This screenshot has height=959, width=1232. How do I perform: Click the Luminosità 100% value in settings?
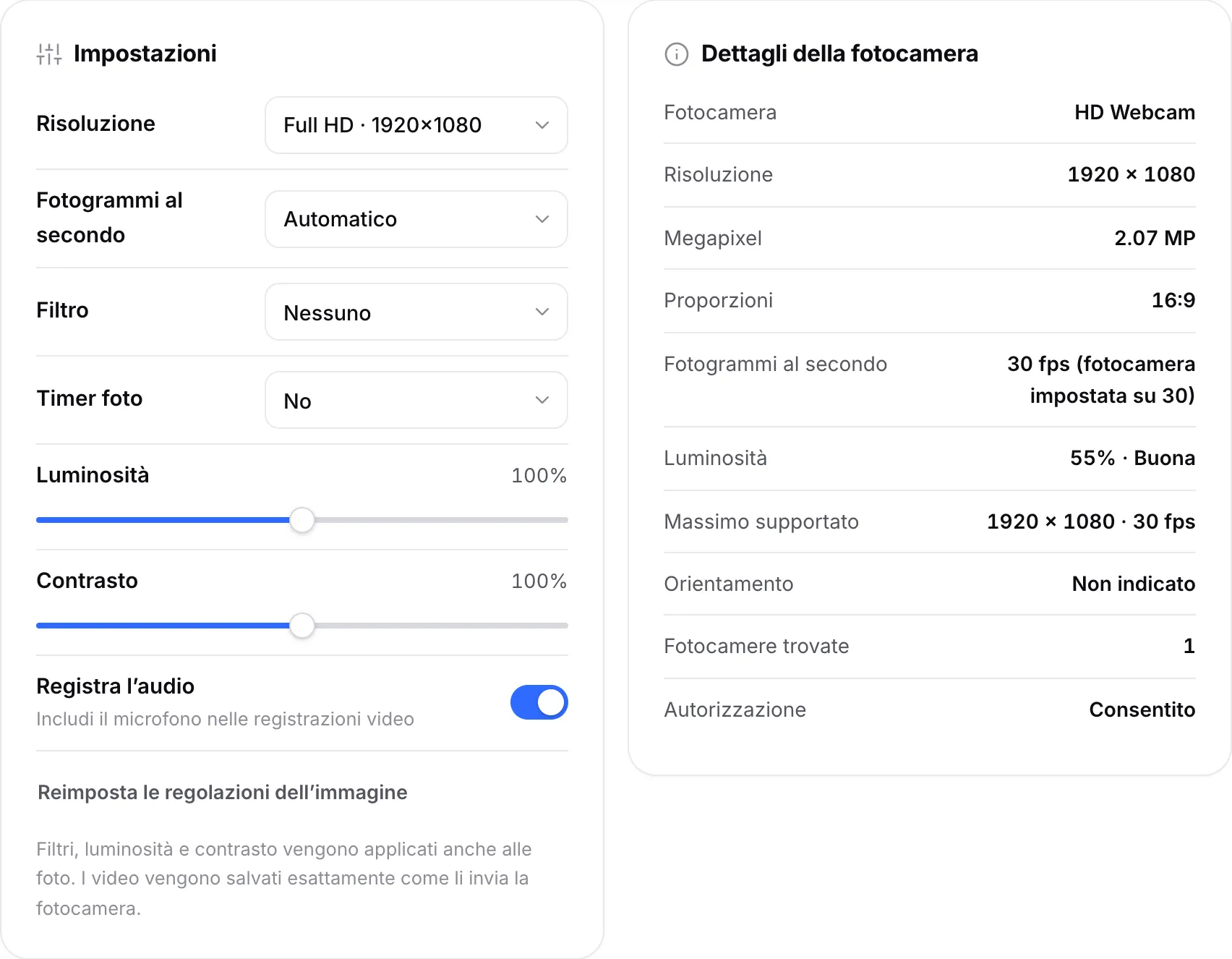[x=539, y=475]
